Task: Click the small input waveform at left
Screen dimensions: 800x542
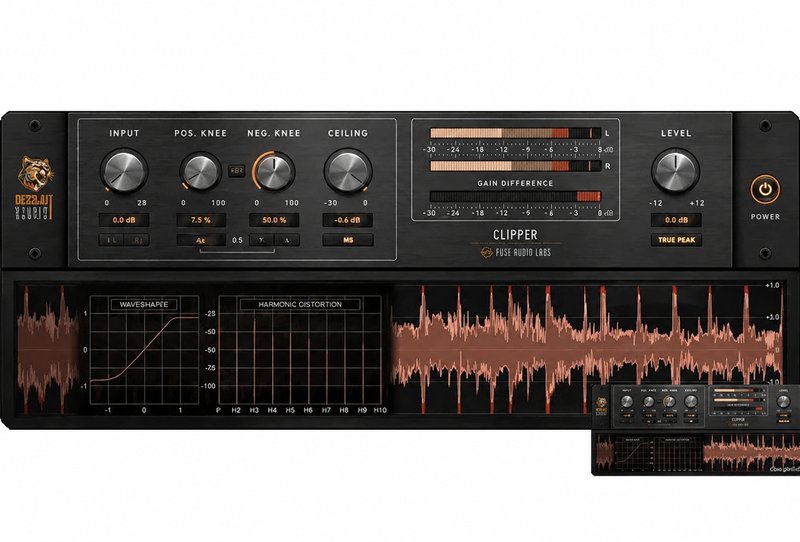Action: tap(47, 349)
